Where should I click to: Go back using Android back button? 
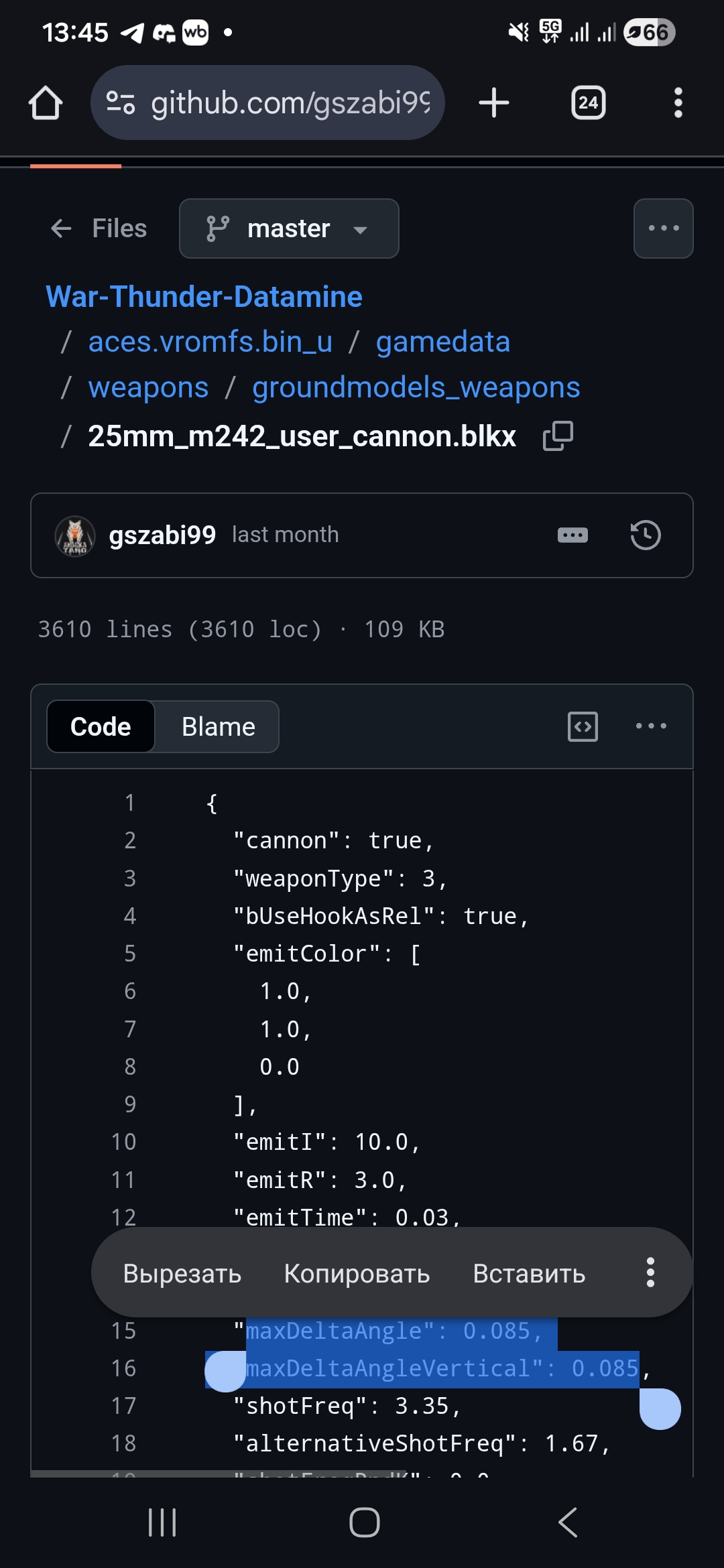567,1522
